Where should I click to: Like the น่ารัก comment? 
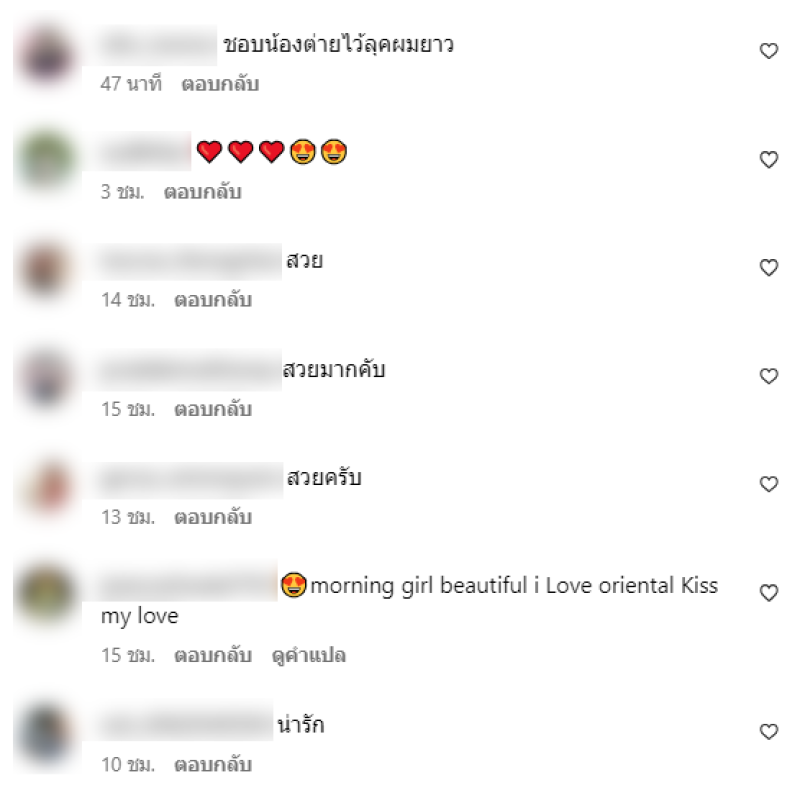[x=768, y=732]
